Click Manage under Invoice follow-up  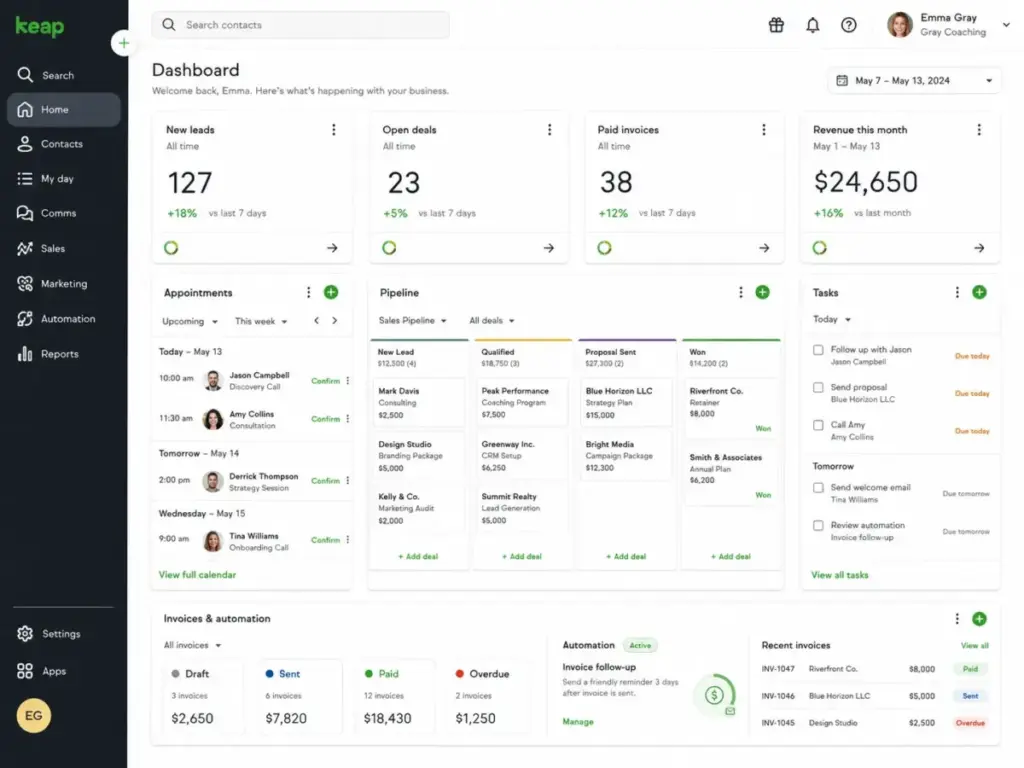578,722
